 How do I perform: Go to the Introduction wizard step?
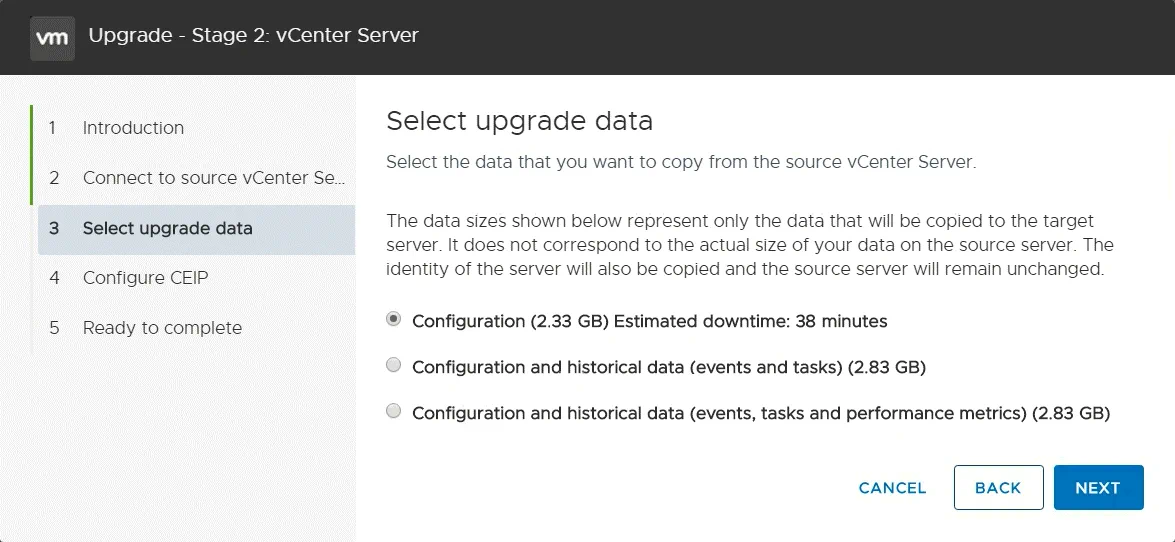coord(133,128)
